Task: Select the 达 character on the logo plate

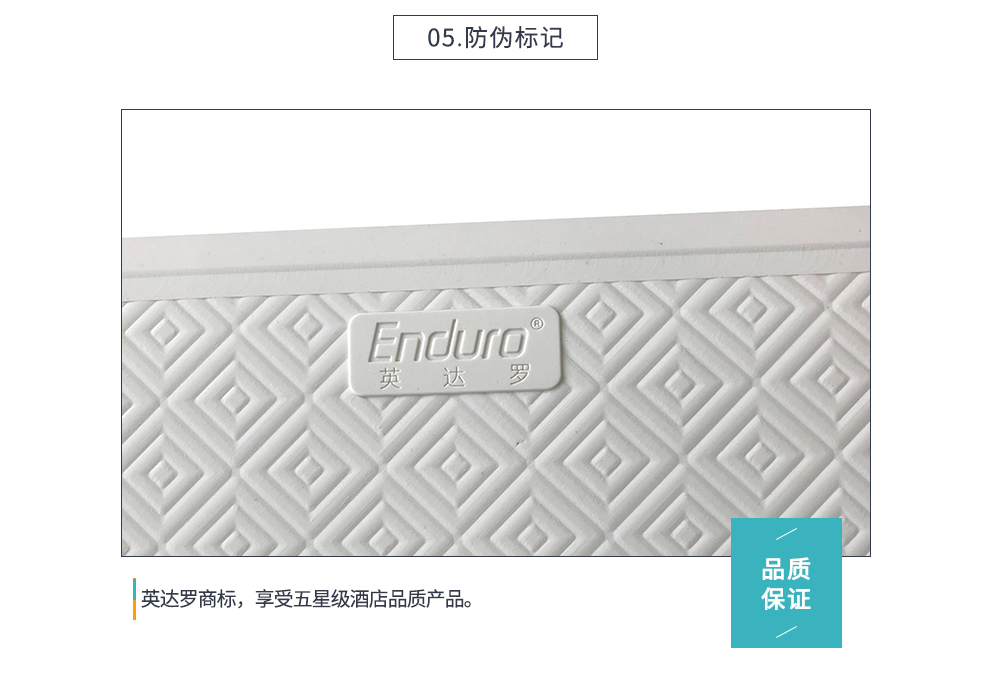Action: [x=454, y=377]
